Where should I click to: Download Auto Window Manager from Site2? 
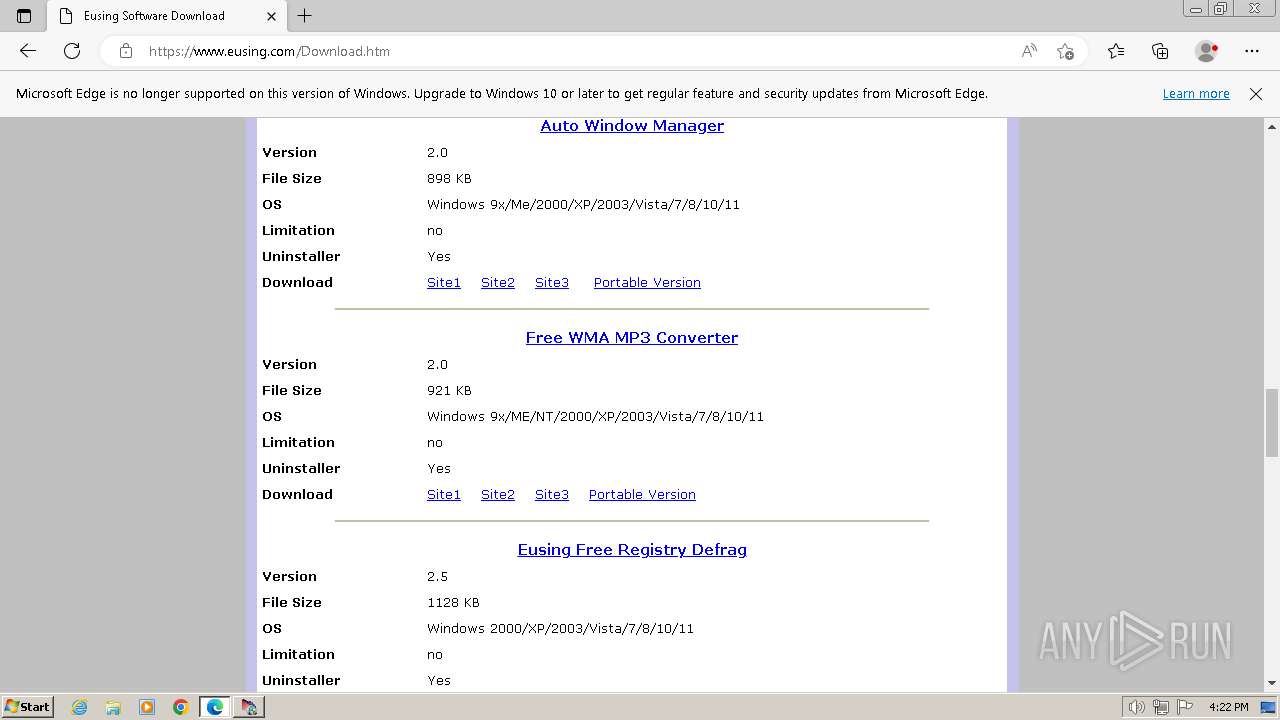(498, 283)
